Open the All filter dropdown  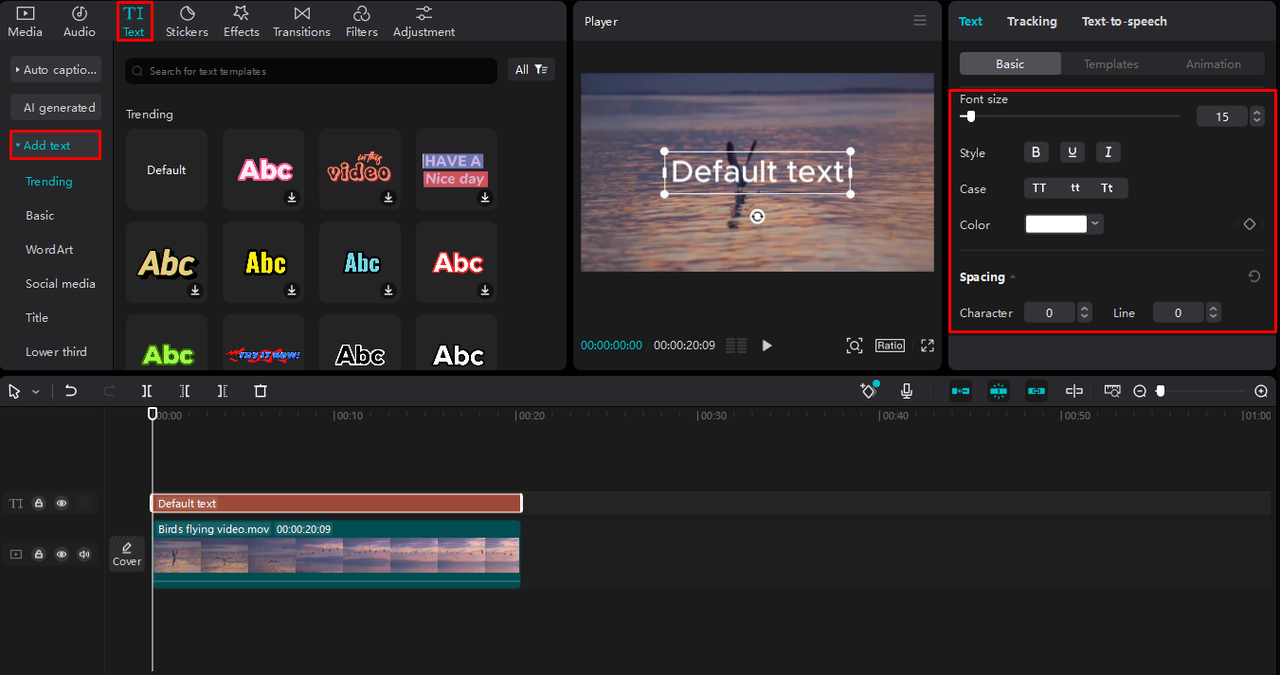[x=531, y=70]
